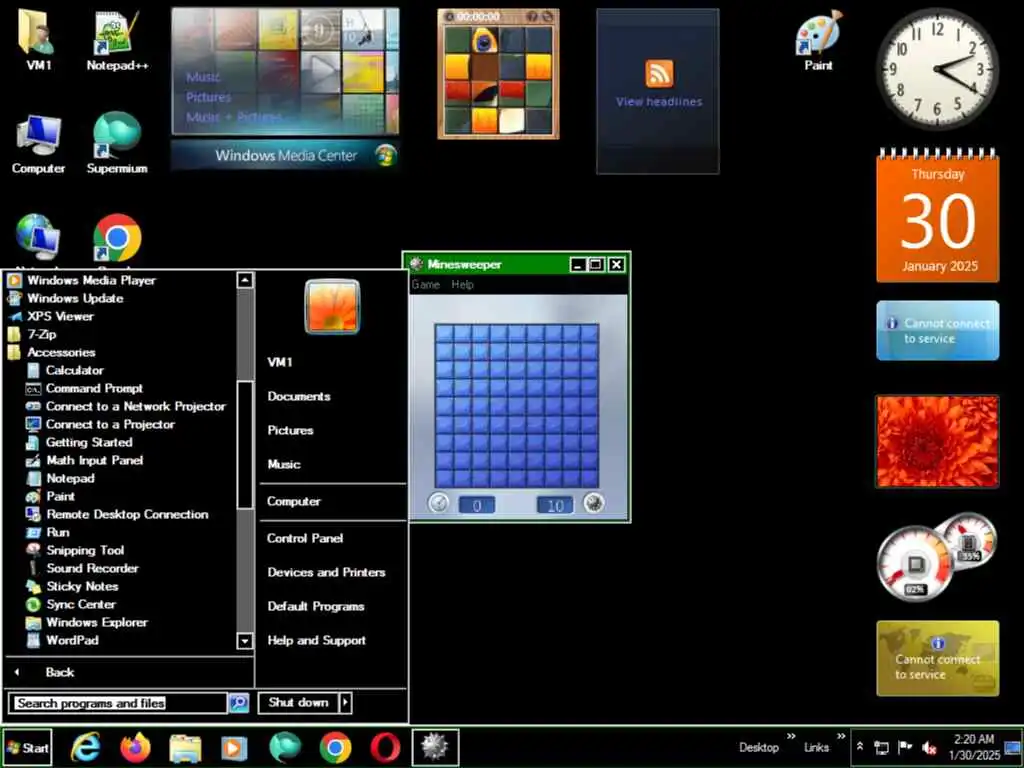The image size is (1024, 768).
Task: Click Pictures in Windows Media Center gadget
Action: (x=208, y=97)
